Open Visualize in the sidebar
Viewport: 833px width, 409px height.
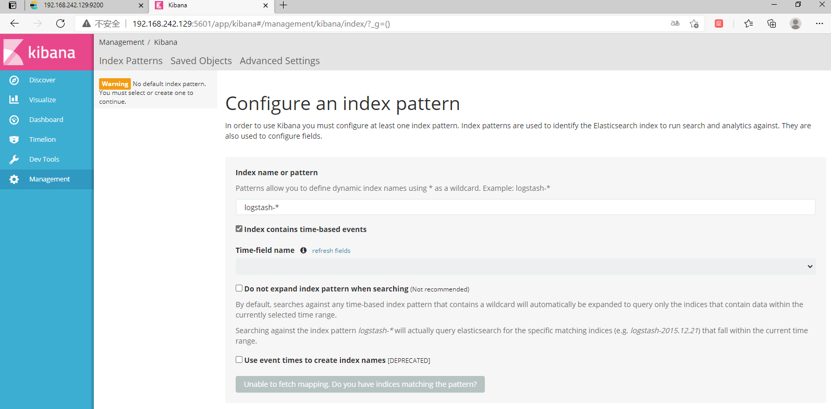click(x=42, y=100)
